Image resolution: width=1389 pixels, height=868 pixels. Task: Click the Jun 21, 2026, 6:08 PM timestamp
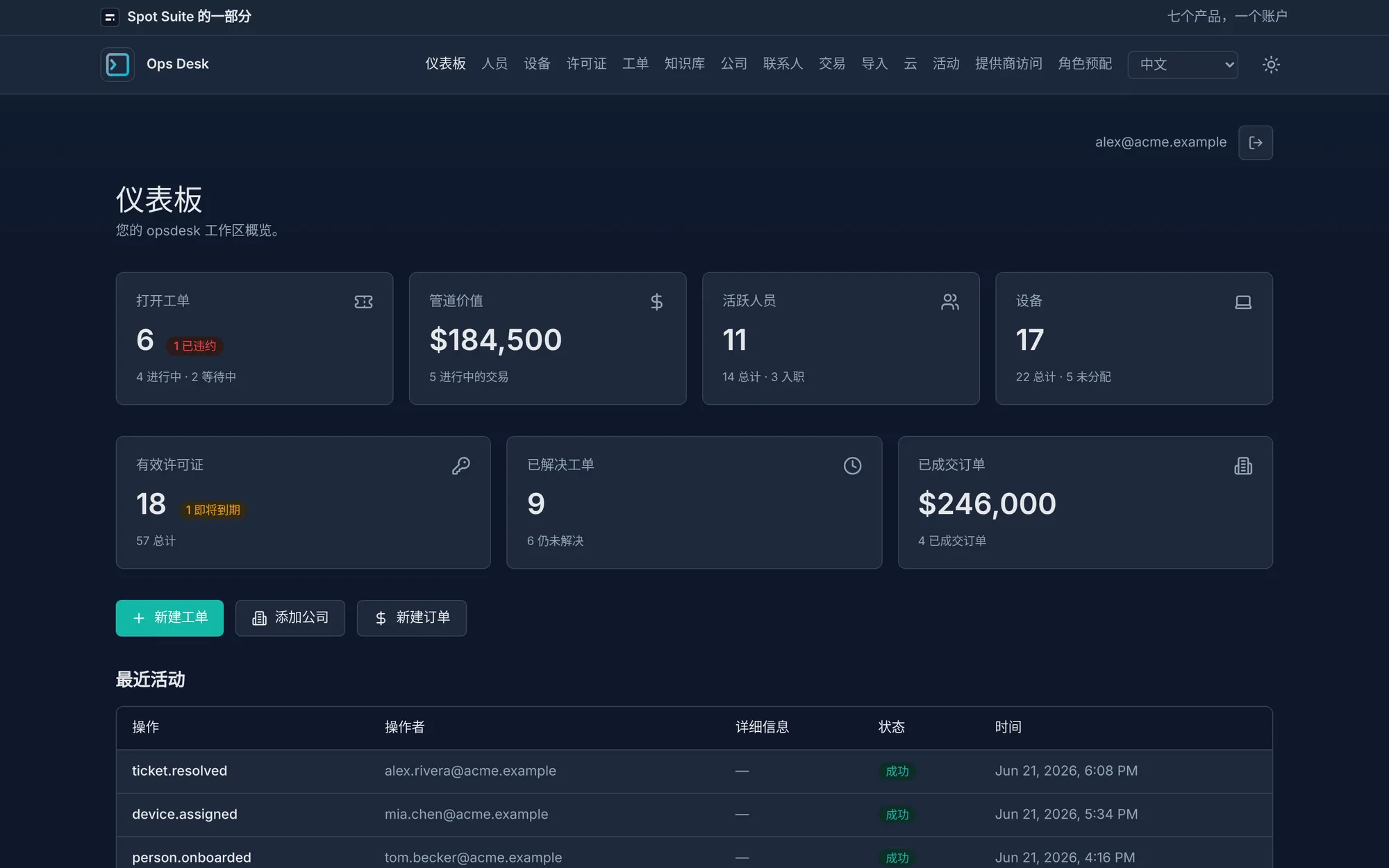tap(1066, 771)
